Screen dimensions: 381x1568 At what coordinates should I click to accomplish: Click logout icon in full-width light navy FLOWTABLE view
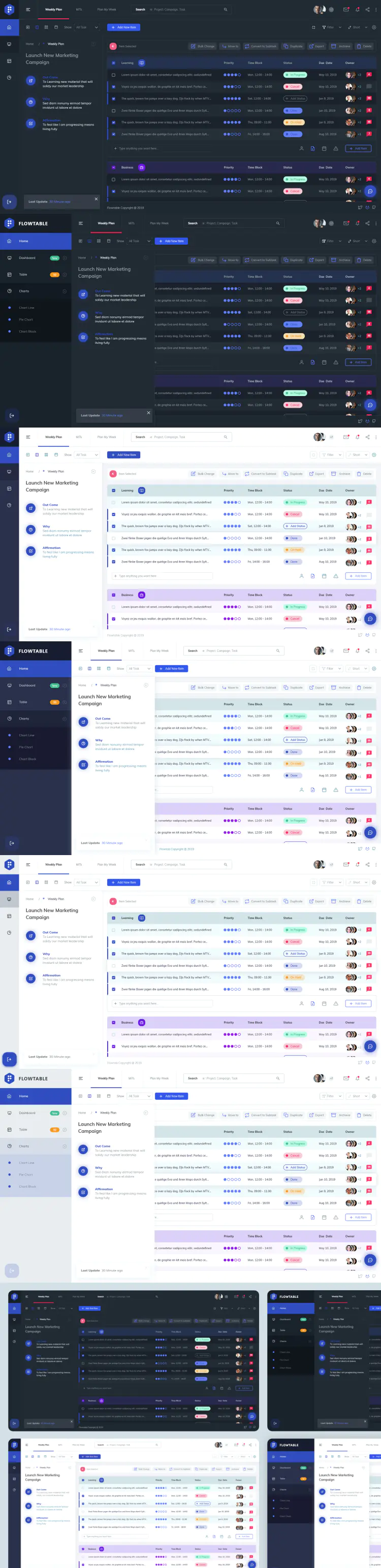(x=11, y=843)
